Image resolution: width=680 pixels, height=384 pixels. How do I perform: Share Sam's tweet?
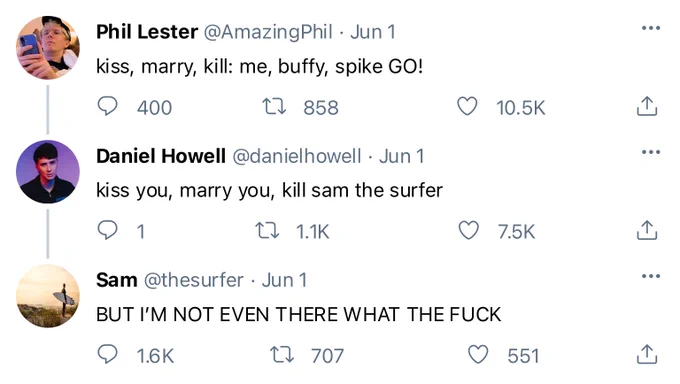tap(647, 354)
